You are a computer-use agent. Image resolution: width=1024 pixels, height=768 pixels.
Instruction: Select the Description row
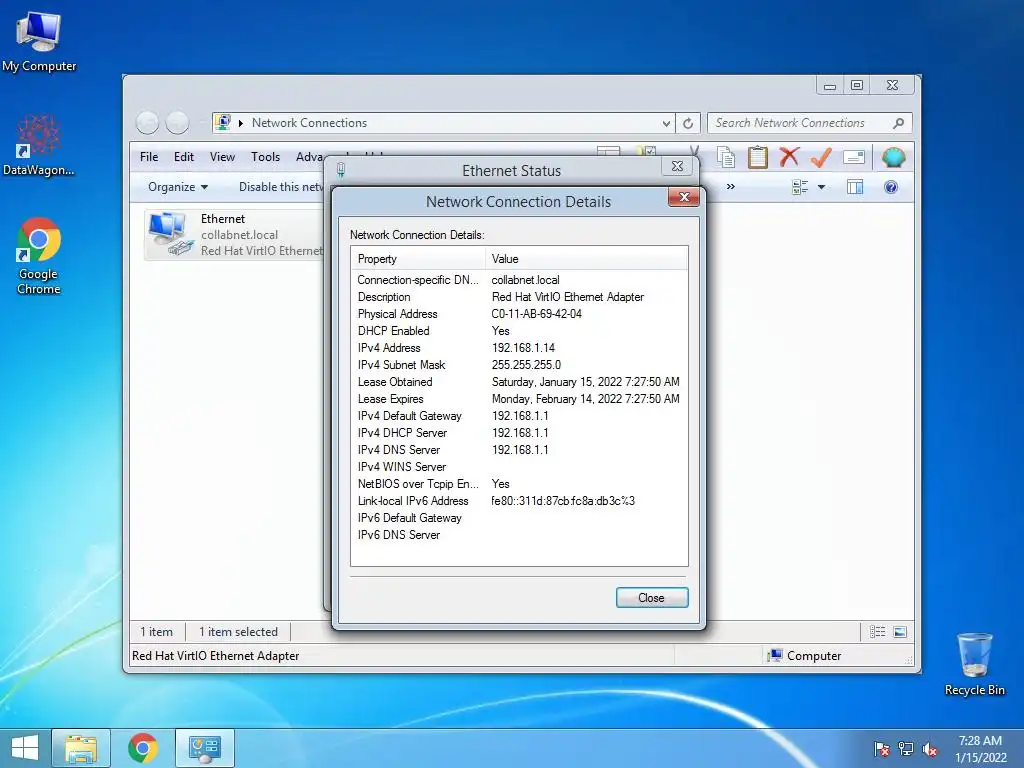519,297
